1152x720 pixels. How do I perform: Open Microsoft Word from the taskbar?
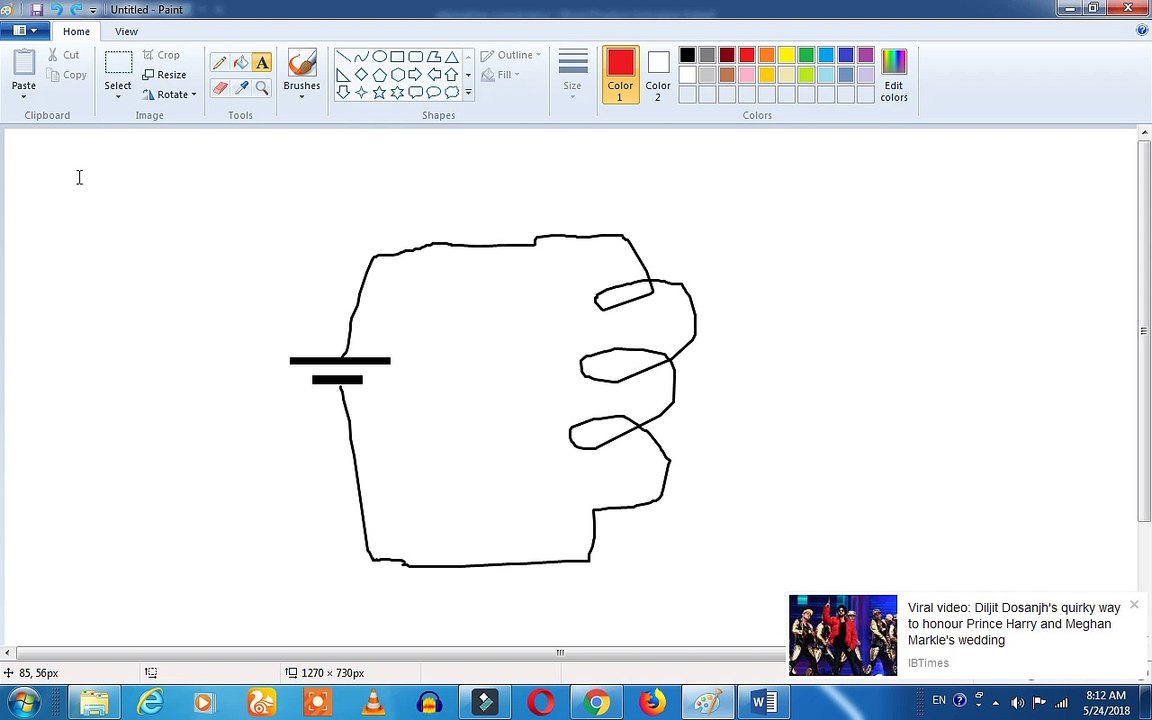(x=764, y=702)
